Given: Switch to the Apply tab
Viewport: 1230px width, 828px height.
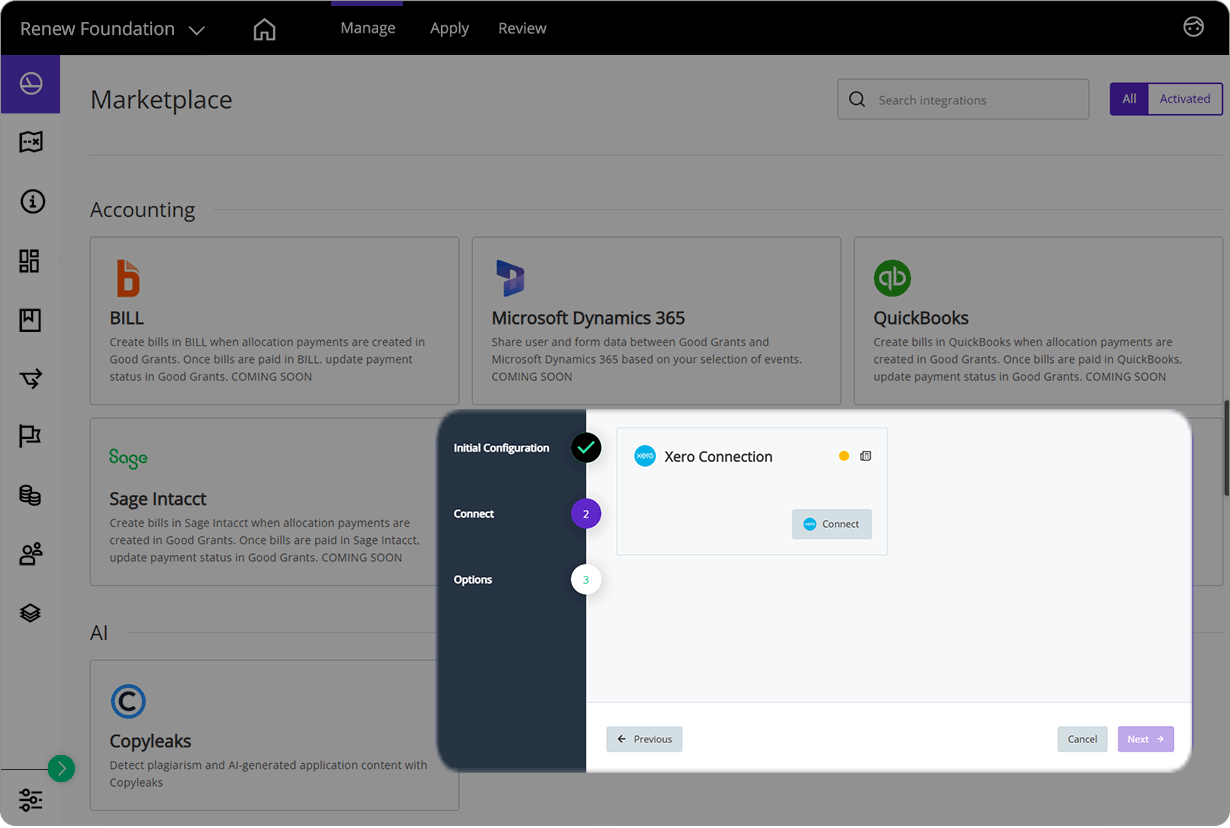Looking at the screenshot, I should coord(449,28).
